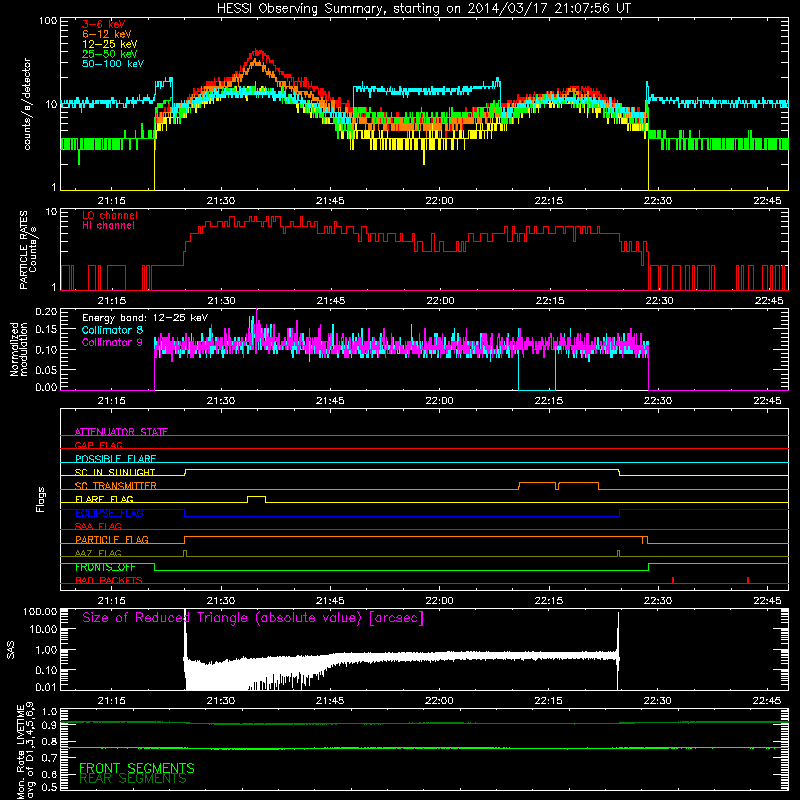Click the 0.05 y-axis value on modulation plot
Viewport: 800px width, 800px height.
[x=46, y=369]
